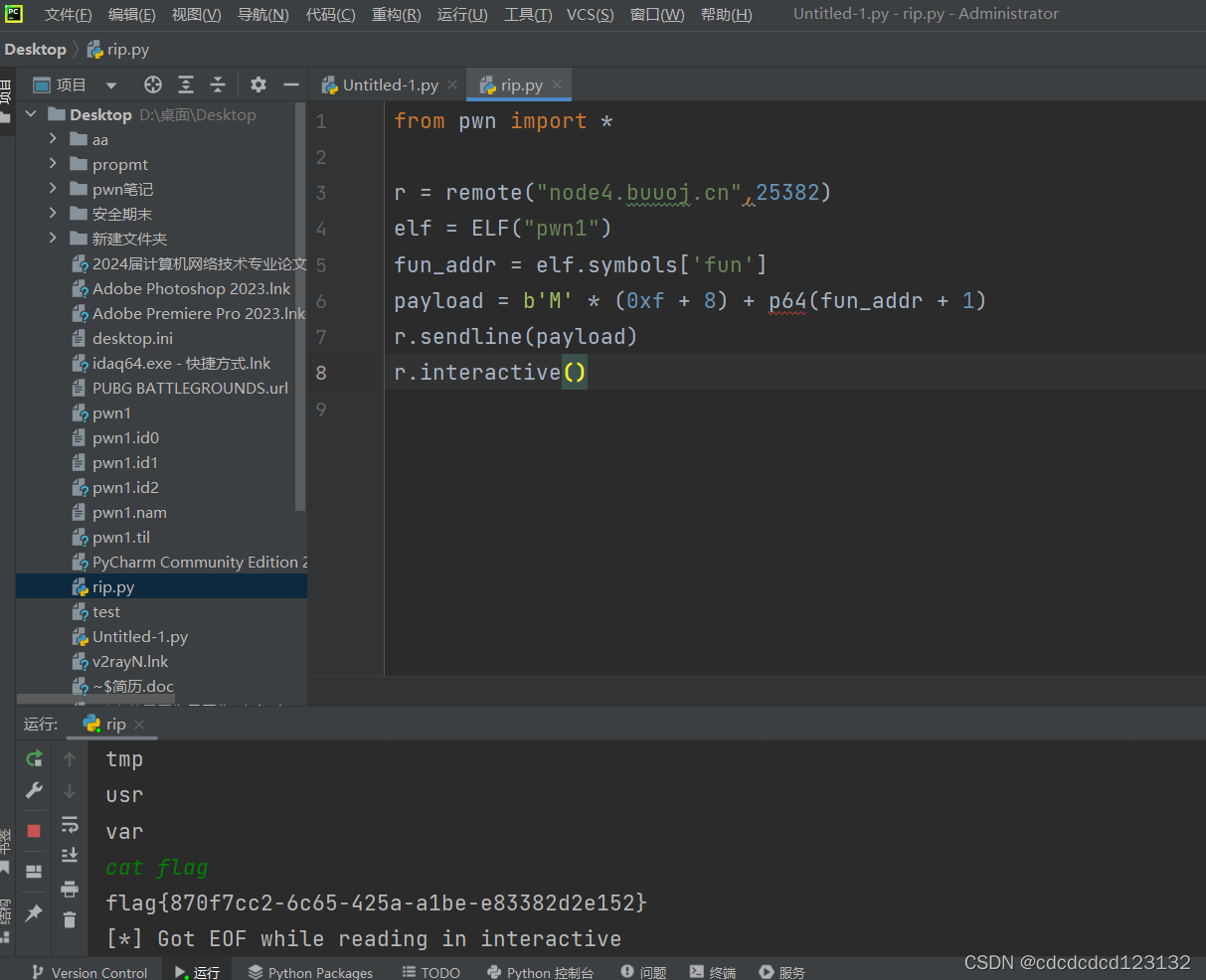Open the 服务 tool window

click(x=781, y=972)
